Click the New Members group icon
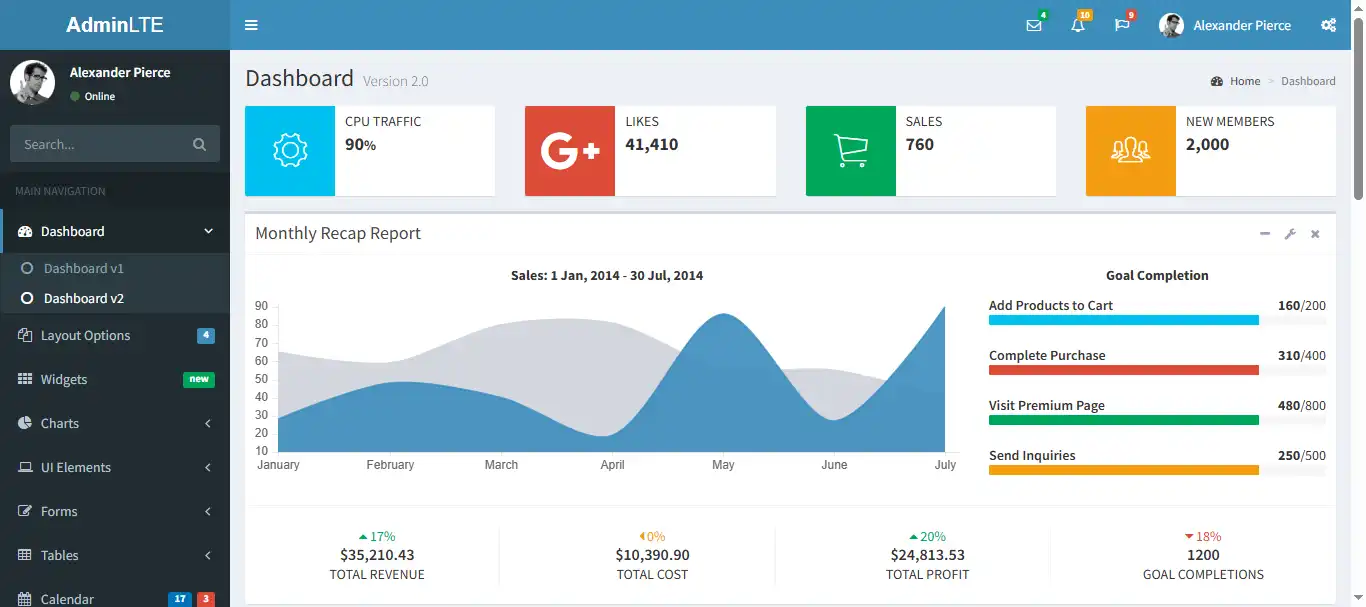The width and height of the screenshot is (1366, 607). click(1130, 151)
